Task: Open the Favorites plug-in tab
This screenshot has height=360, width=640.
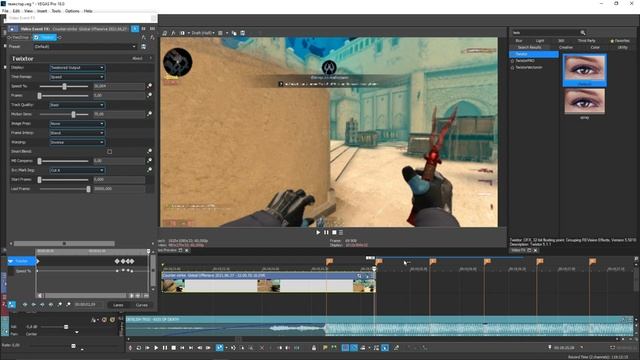Action: pyautogui.click(x=620, y=40)
